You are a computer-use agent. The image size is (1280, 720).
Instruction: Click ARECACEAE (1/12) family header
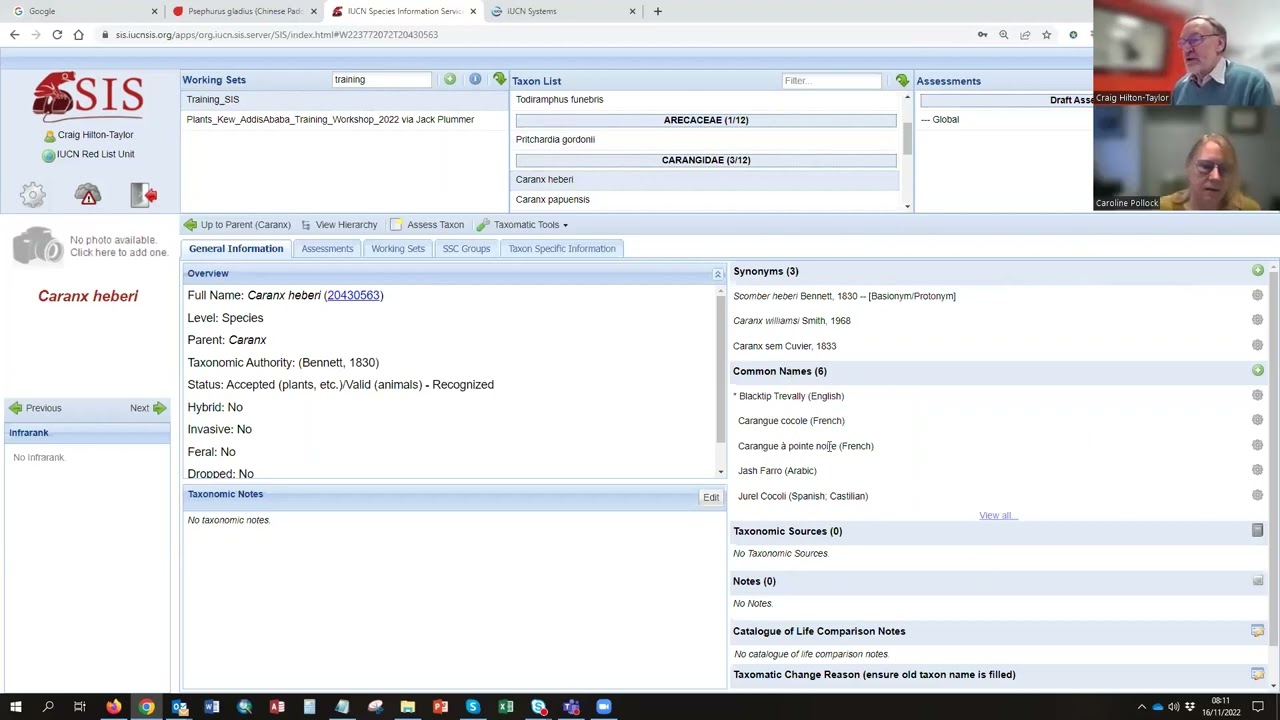click(x=706, y=120)
